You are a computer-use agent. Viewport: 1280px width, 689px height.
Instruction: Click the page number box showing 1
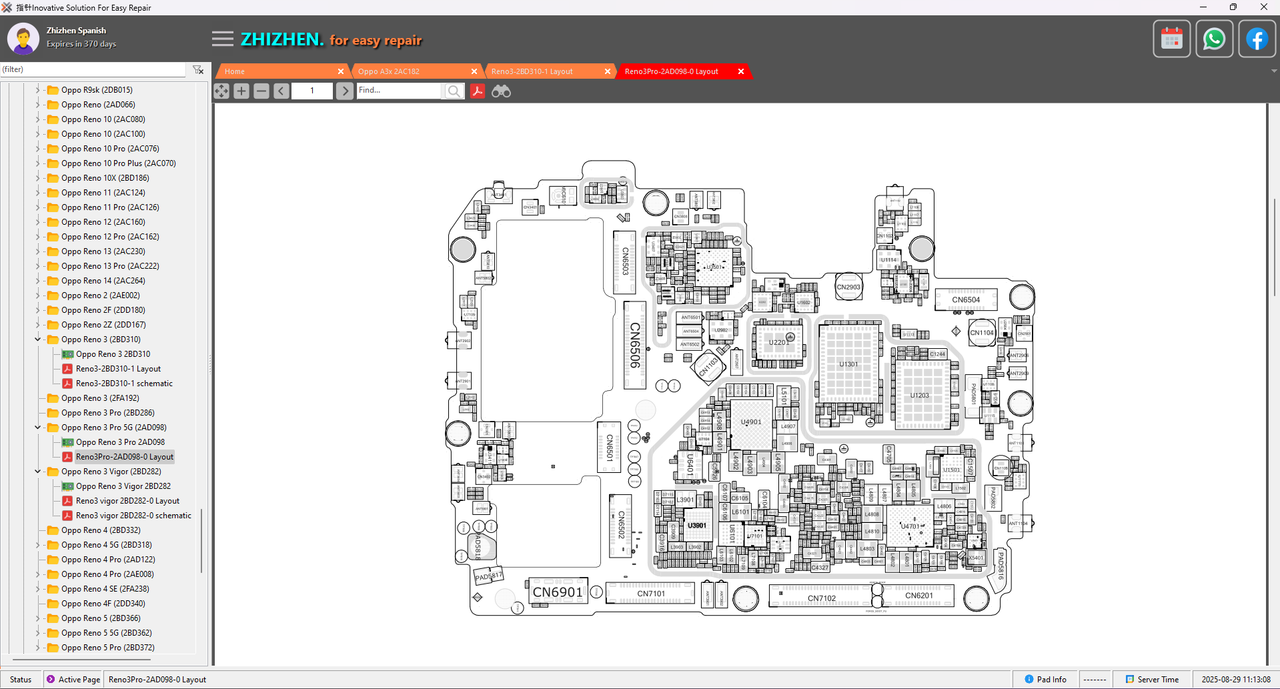[313, 91]
